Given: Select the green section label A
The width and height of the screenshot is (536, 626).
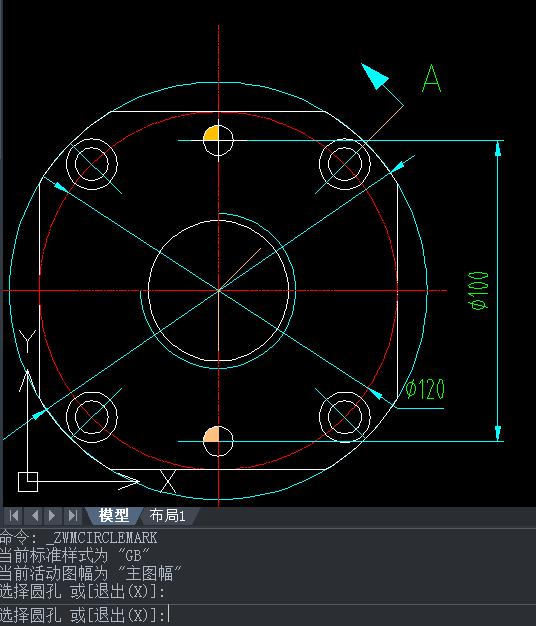Looking at the screenshot, I should tap(431, 79).
